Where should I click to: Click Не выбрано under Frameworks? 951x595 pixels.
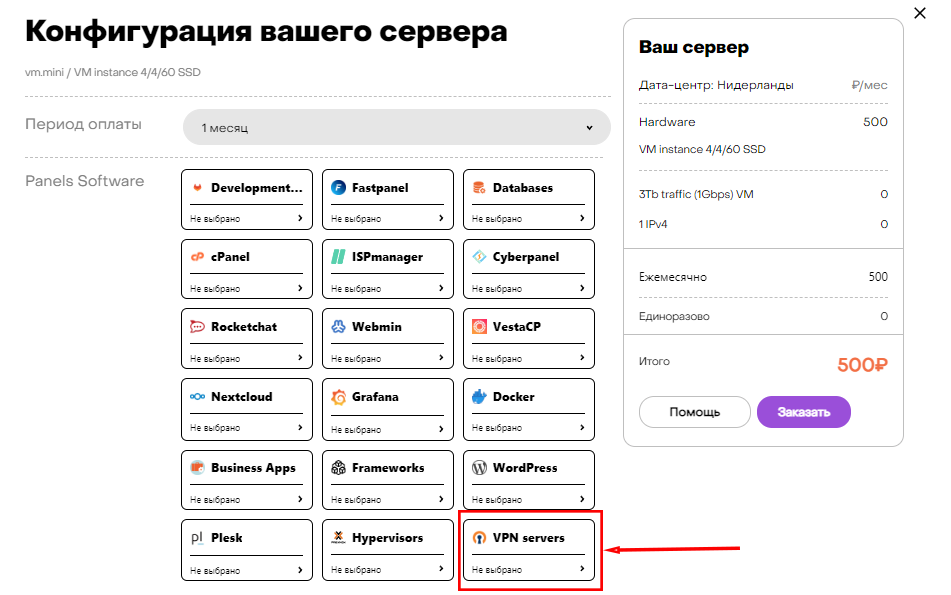pos(356,500)
